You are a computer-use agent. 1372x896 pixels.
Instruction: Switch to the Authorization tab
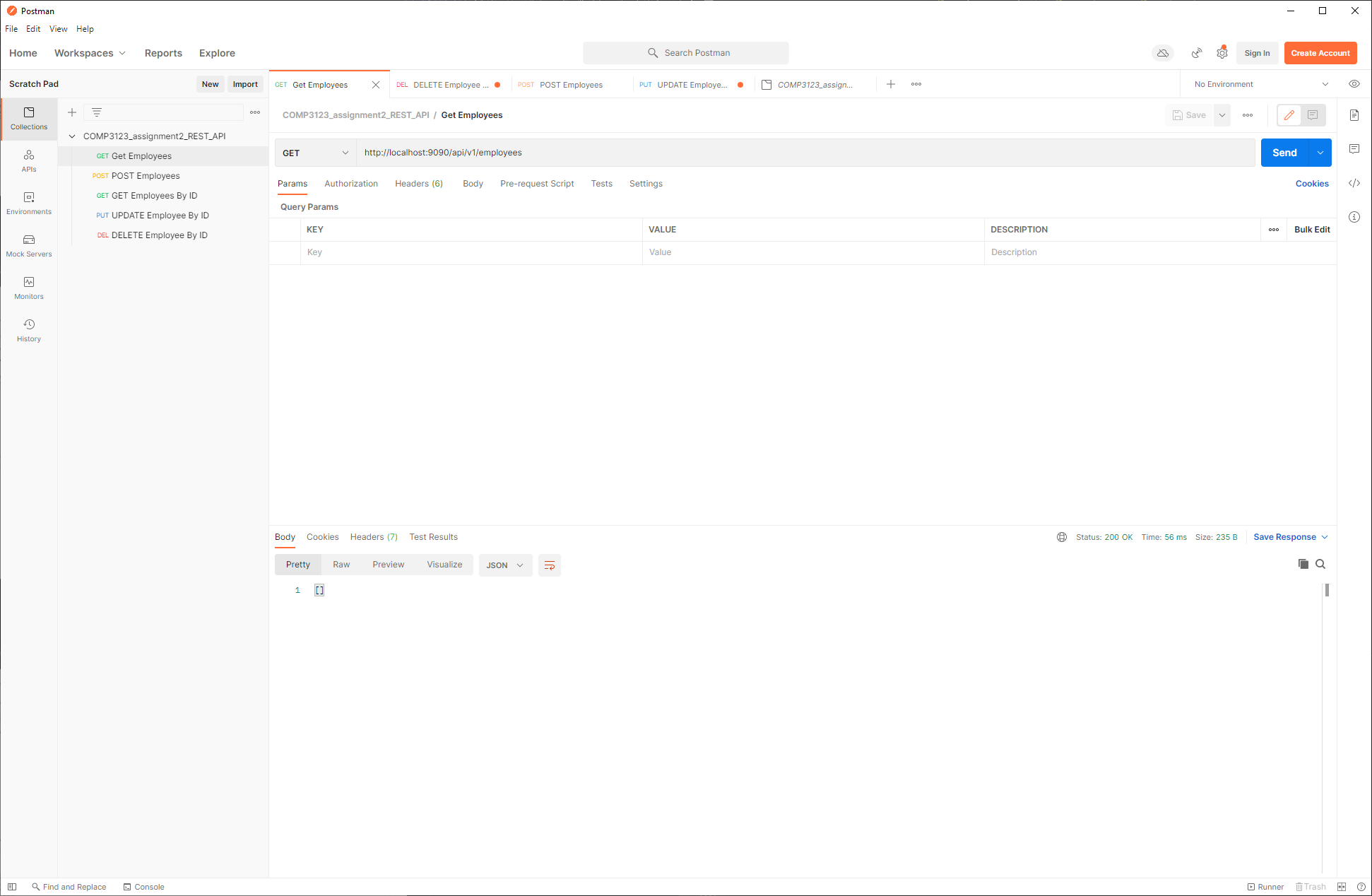pyautogui.click(x=351, y=184)
